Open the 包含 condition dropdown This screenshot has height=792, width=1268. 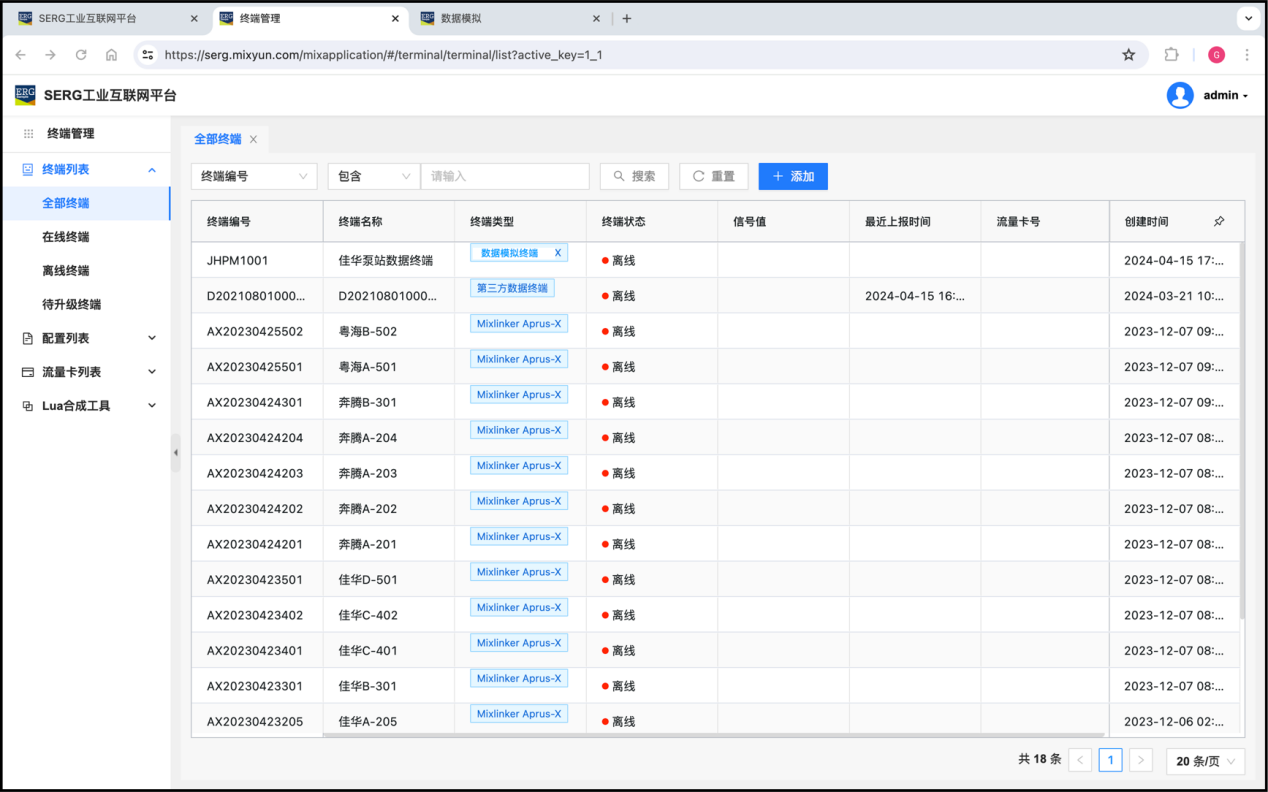[373, 176]
